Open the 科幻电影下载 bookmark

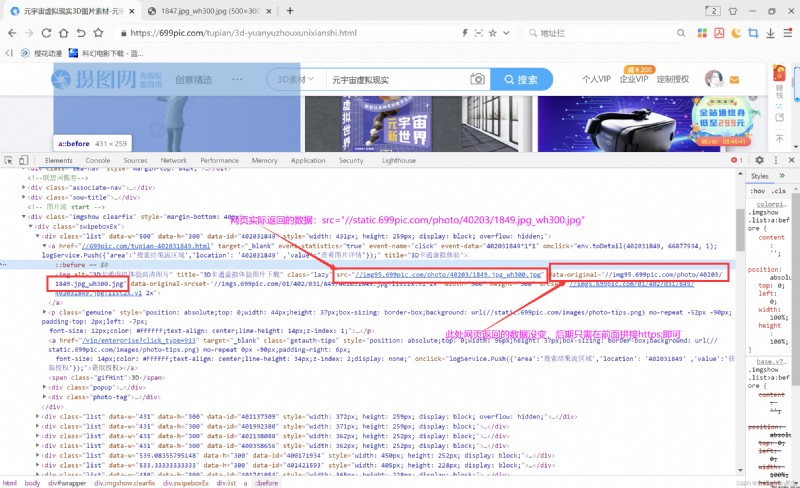click(106, 53)
